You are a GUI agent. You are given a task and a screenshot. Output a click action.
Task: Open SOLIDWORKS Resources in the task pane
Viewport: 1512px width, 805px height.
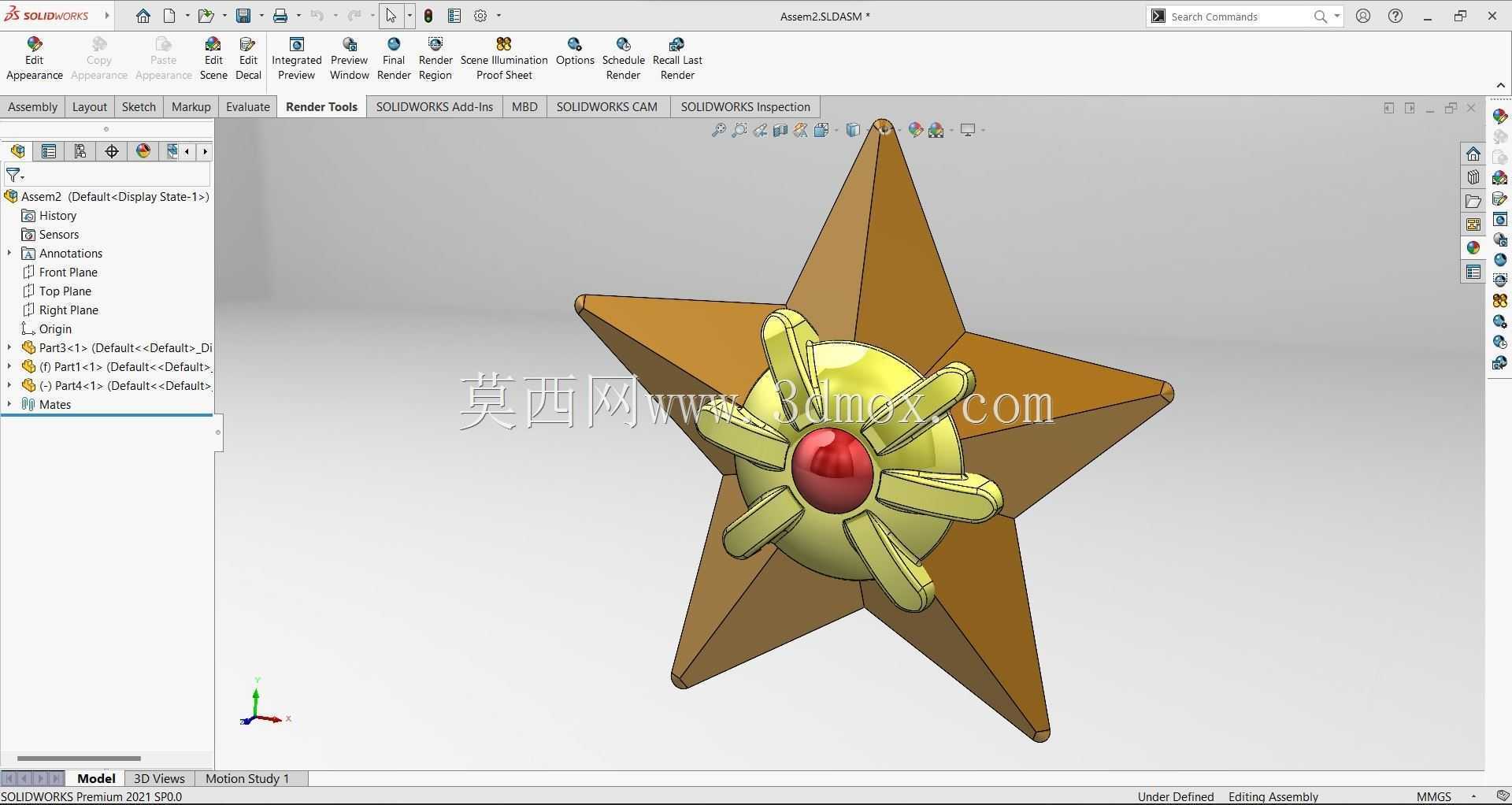(x=1473, y=154)
